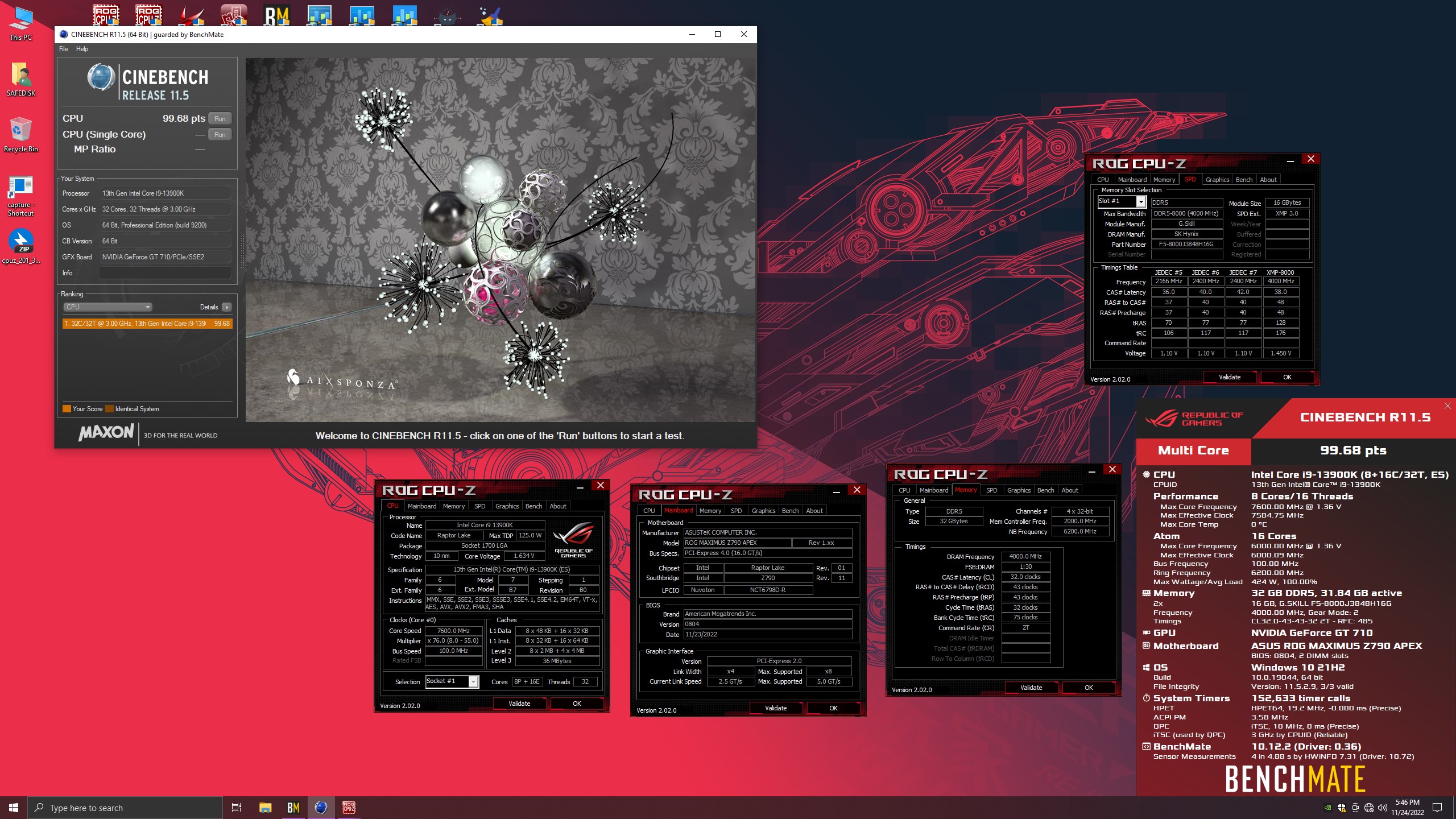Switch to Graphics tab in CPU-Z SPD window
Viewport: 1456px width, 819px height.
[x=1217, y=180]
